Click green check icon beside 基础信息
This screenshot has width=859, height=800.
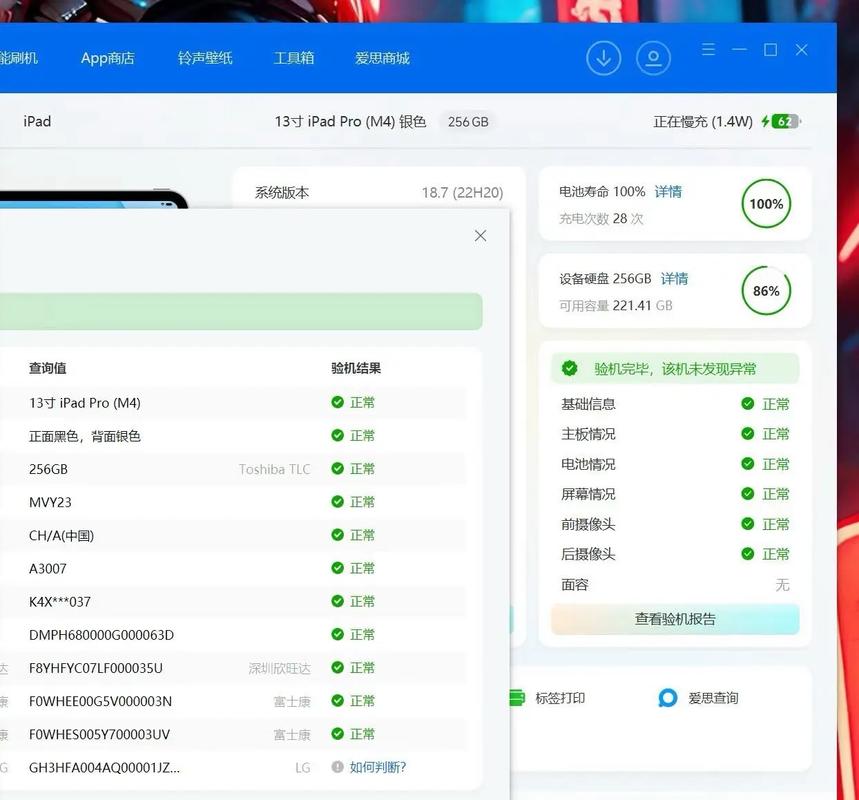pyautogui.click(x=748, y=404)
